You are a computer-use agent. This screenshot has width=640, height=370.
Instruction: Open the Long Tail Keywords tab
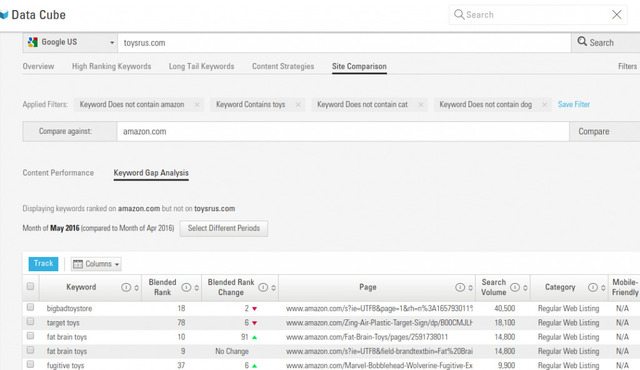tap(202, 66)
